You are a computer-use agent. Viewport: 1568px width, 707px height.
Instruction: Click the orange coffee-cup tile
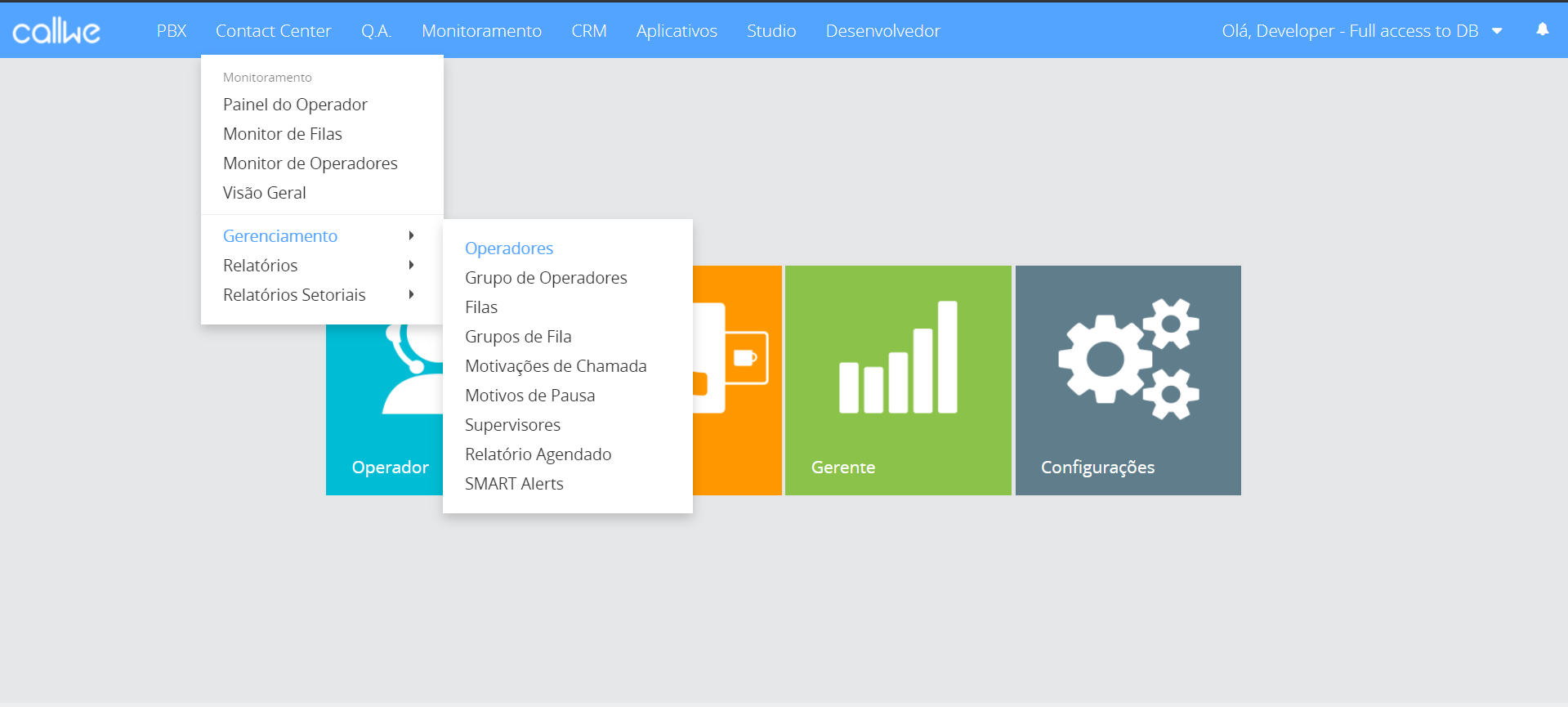click(x=736, y=379)
